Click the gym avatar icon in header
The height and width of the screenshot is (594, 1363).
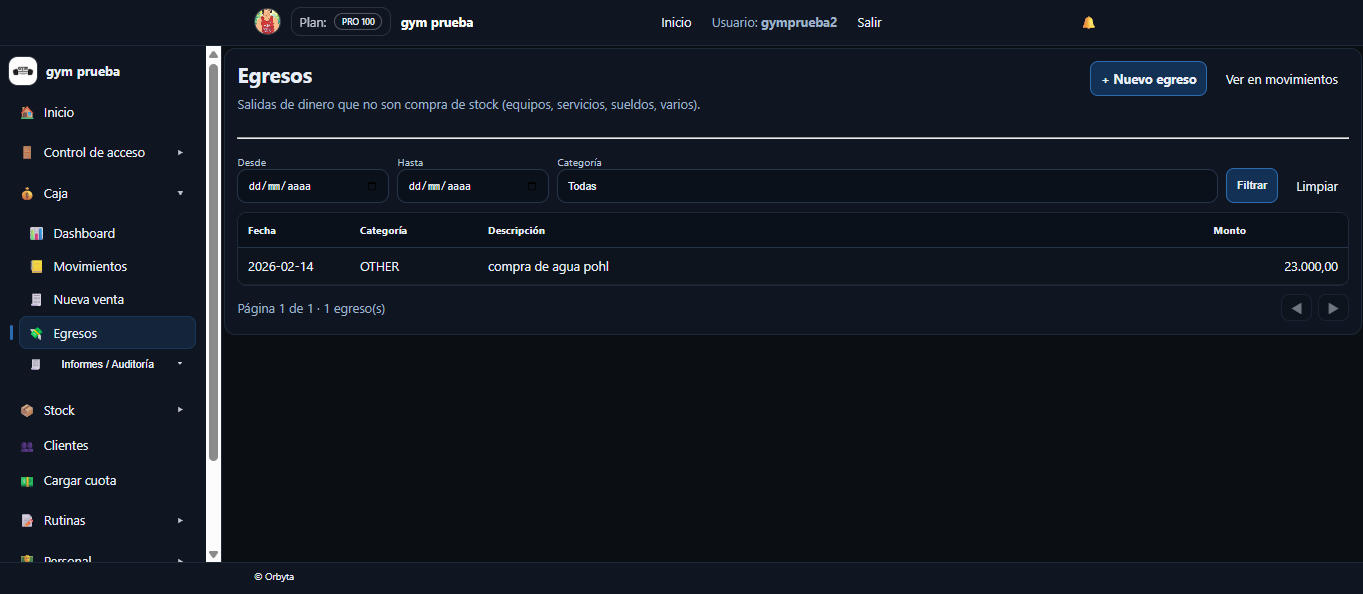click(x=267, y=22)
